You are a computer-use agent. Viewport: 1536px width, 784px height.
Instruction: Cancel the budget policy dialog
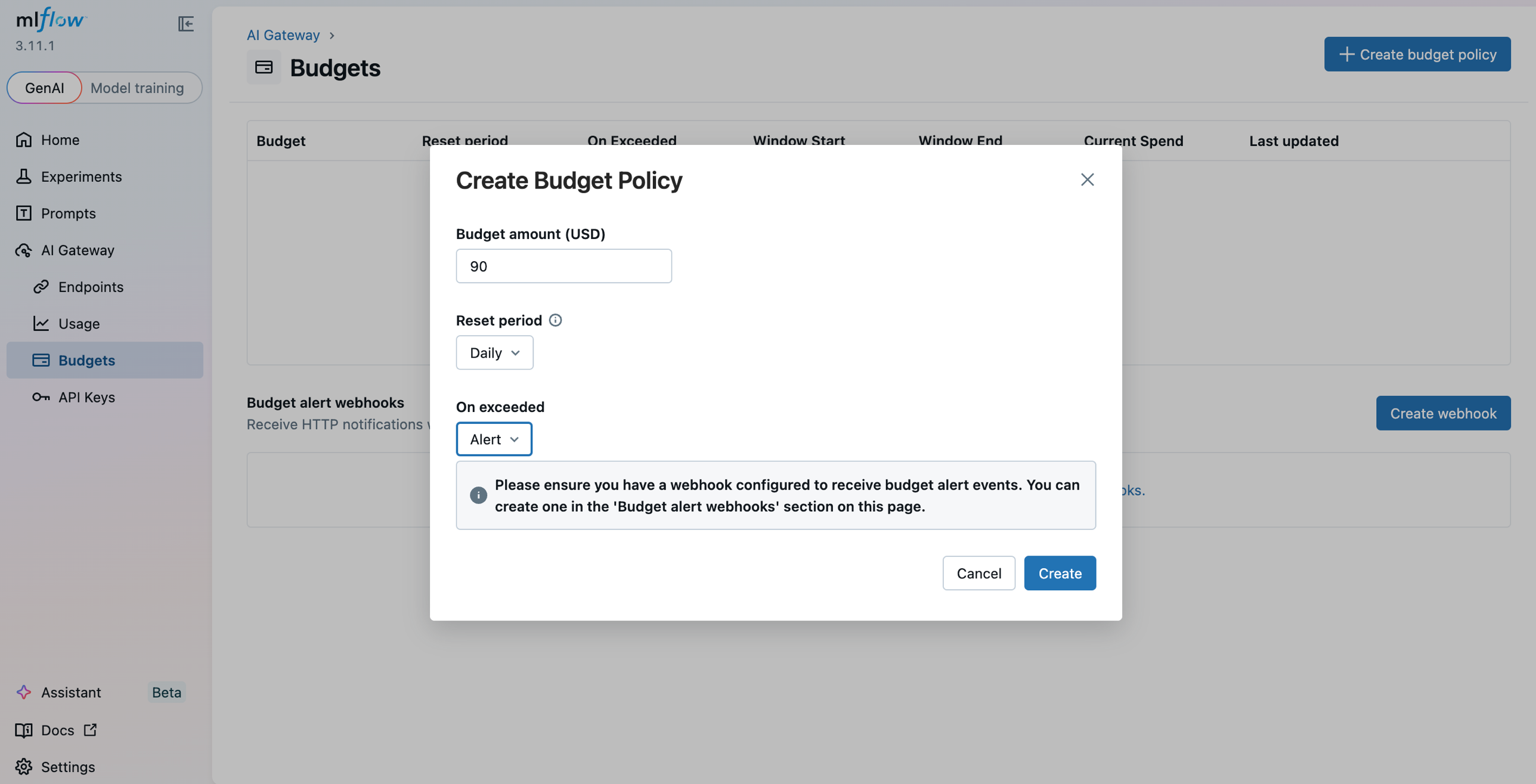click(x=978, y=573)
